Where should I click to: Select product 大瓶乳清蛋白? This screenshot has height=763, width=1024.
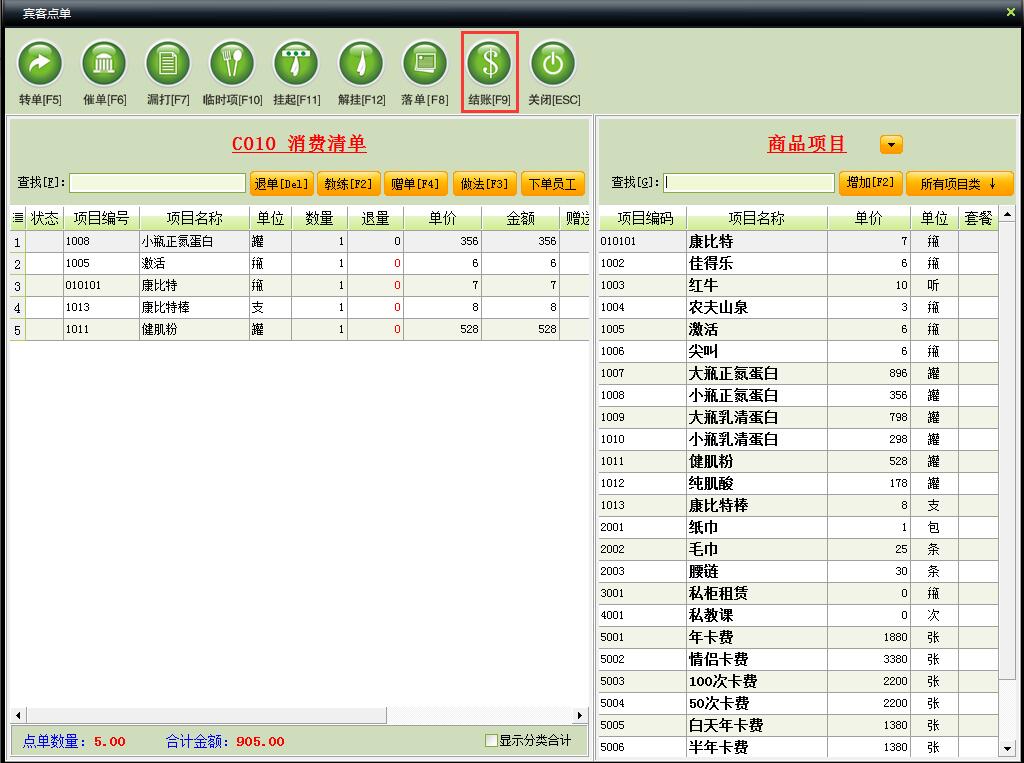[x=798, y=417]
